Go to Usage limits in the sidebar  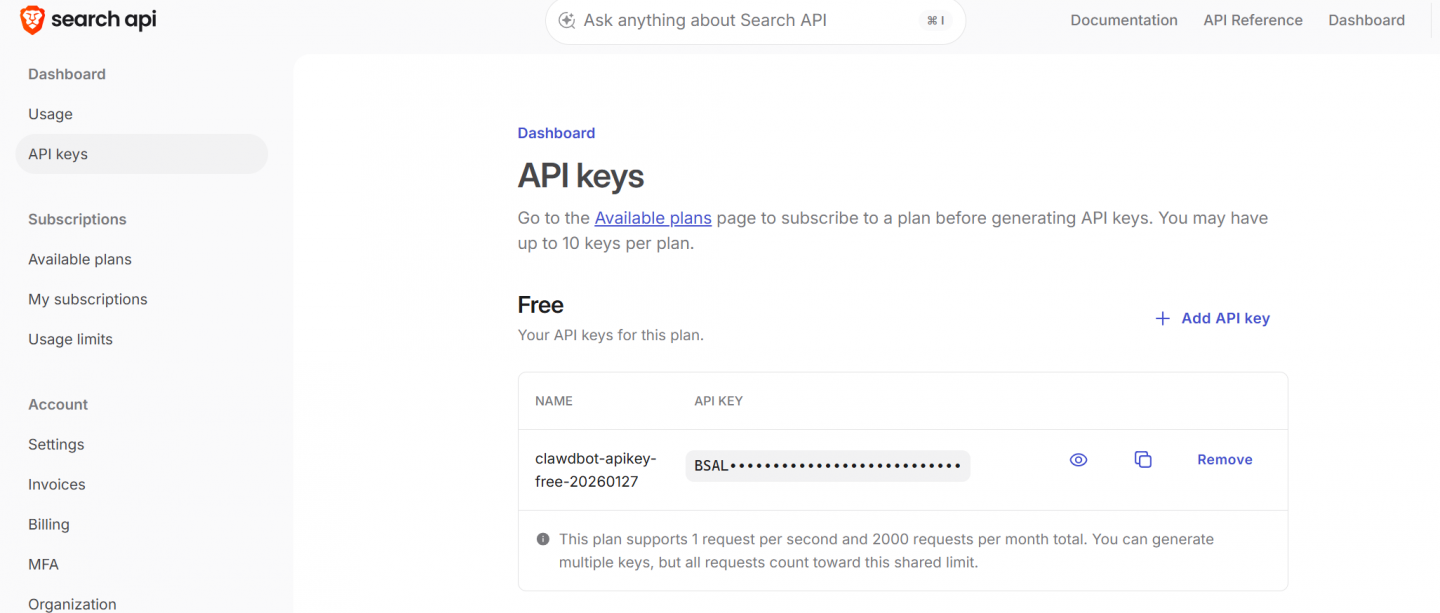71,339
